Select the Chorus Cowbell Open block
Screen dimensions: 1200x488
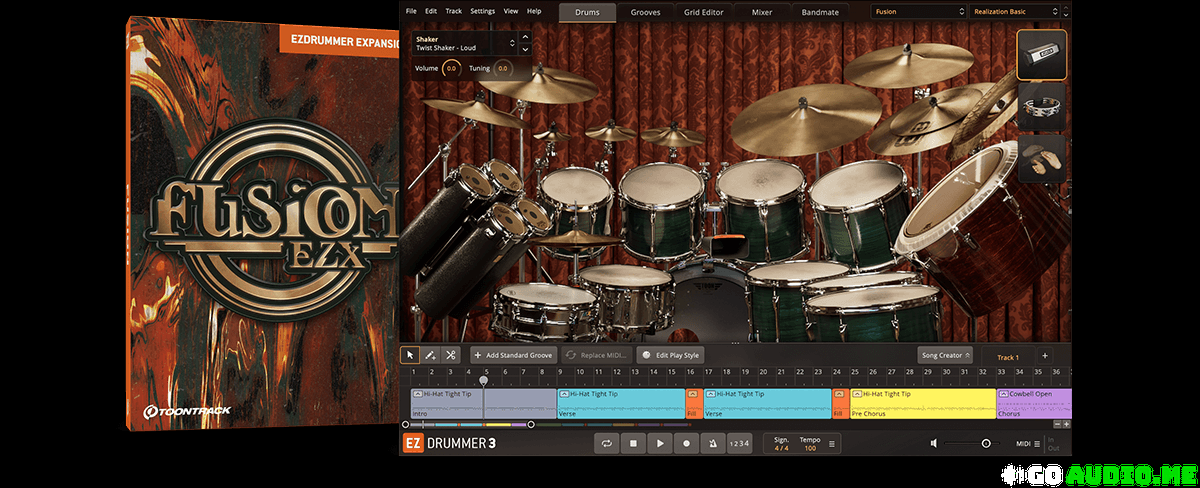(x=1034, y=403)
